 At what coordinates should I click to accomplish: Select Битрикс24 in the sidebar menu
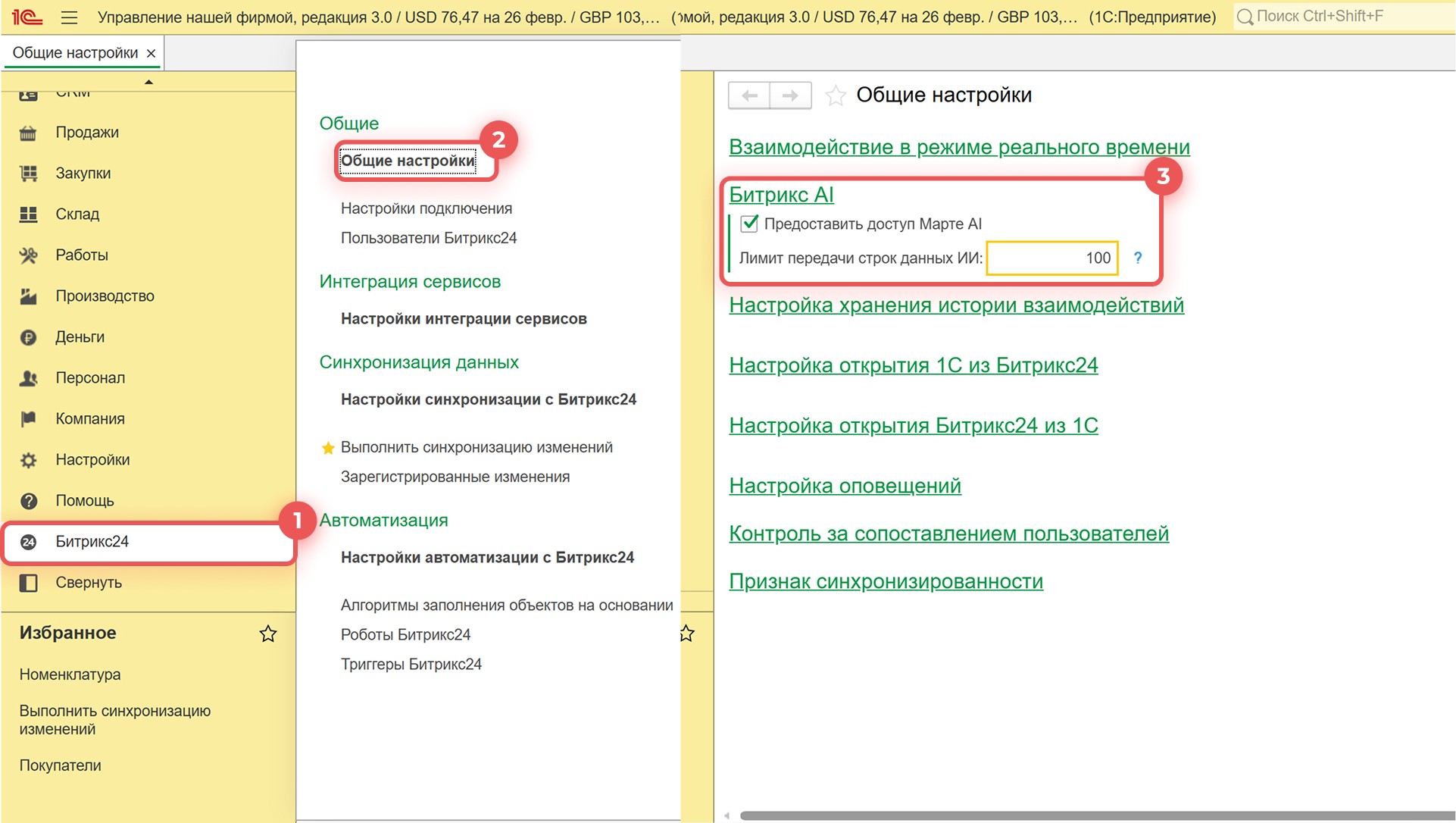[x=92, y=542]
